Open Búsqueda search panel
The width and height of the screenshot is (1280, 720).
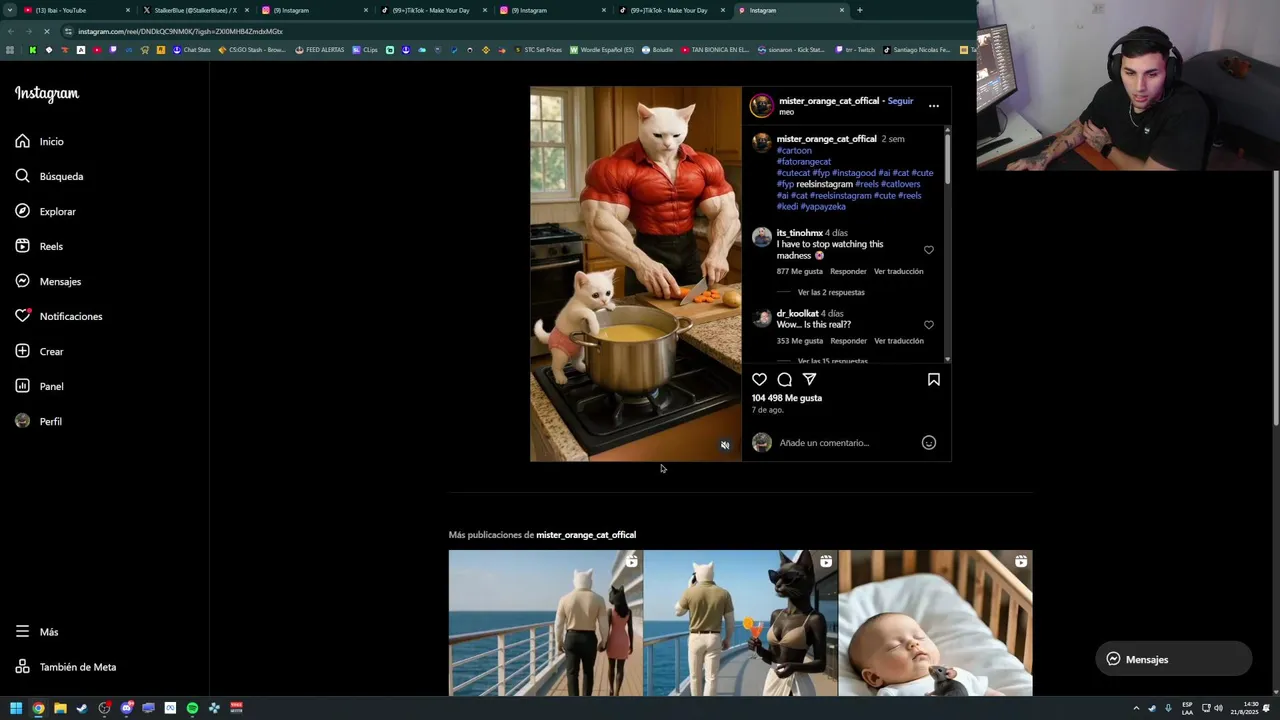coord(49,176)
